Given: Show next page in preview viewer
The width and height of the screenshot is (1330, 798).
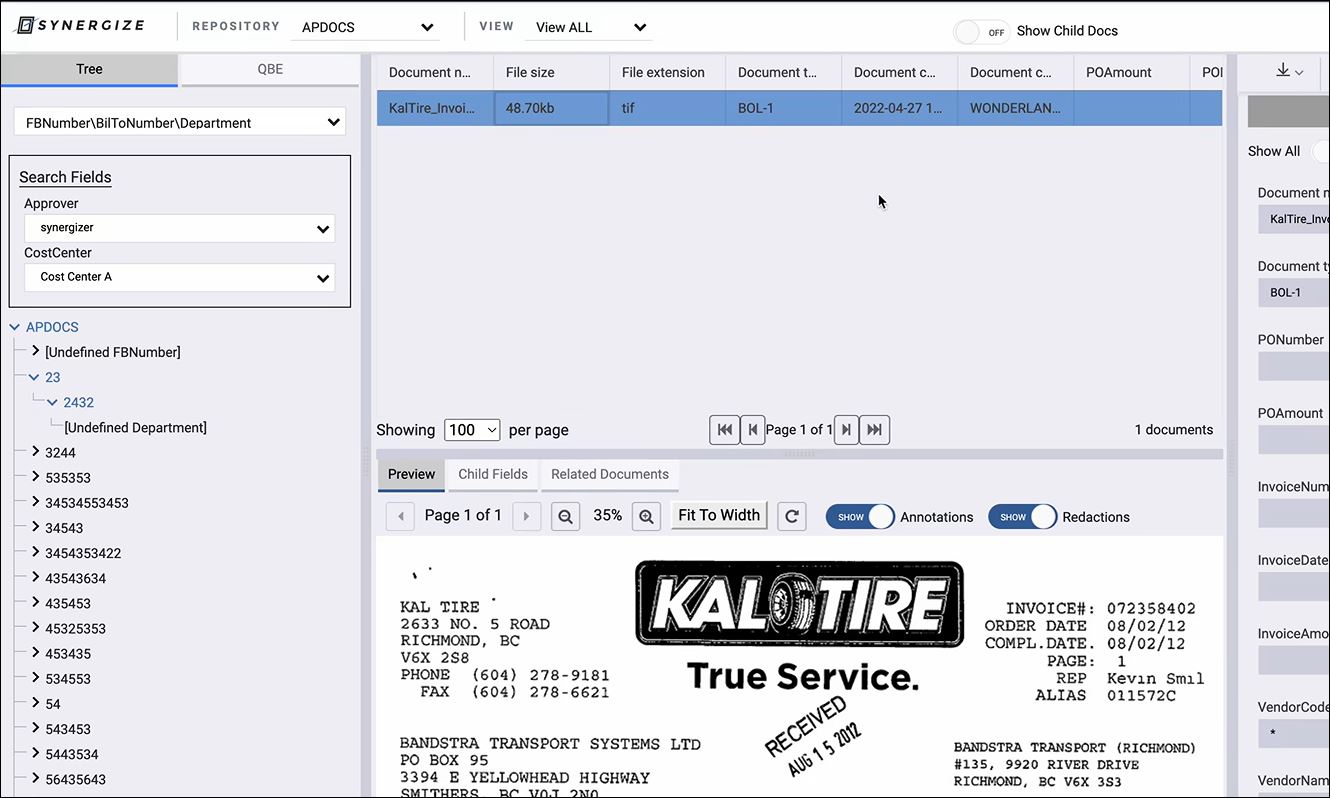Looking at the screenshot, I should coord(526,516).
